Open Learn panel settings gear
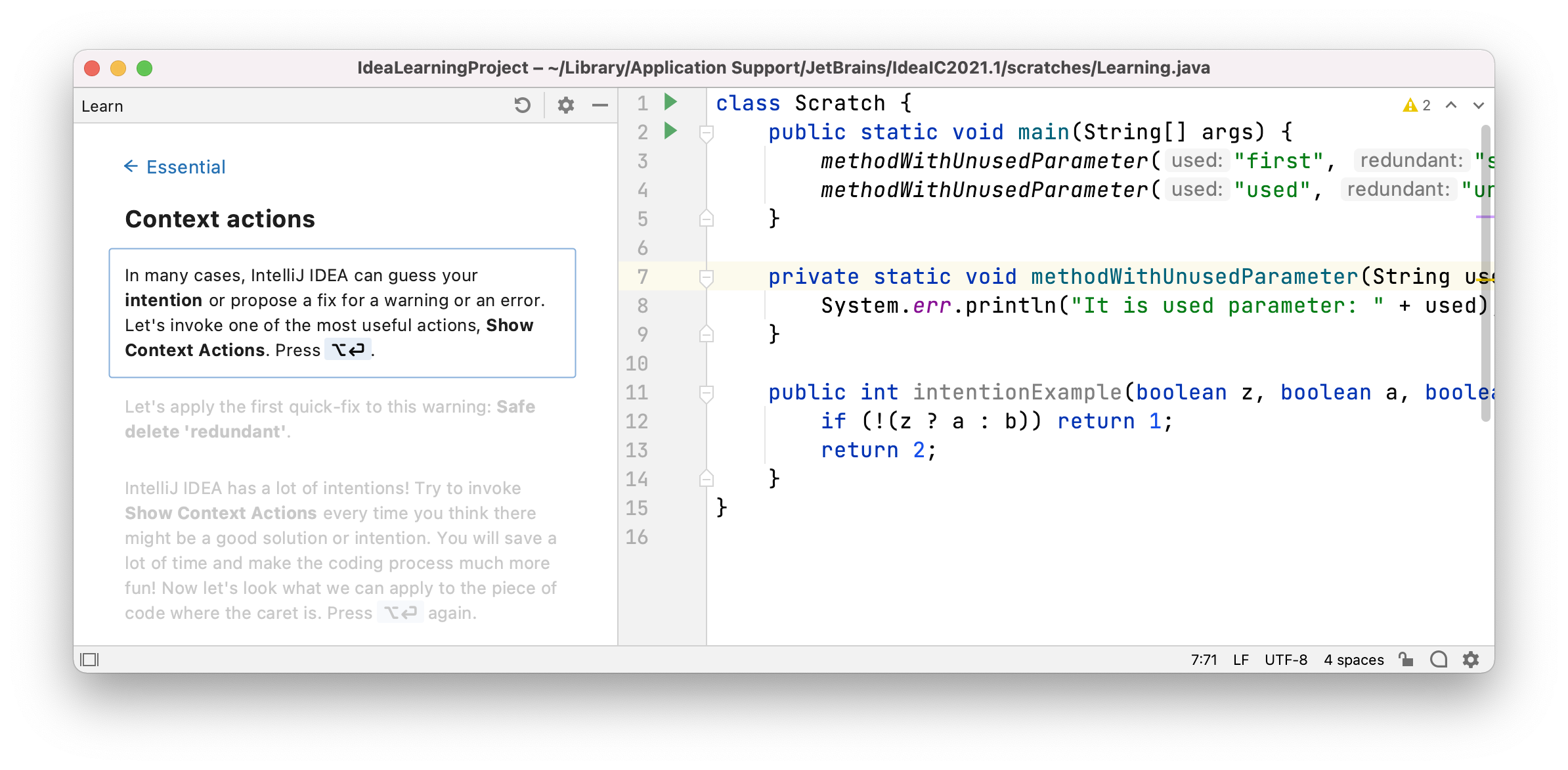This screenshot has width=1568, height=770. (565, 105)
